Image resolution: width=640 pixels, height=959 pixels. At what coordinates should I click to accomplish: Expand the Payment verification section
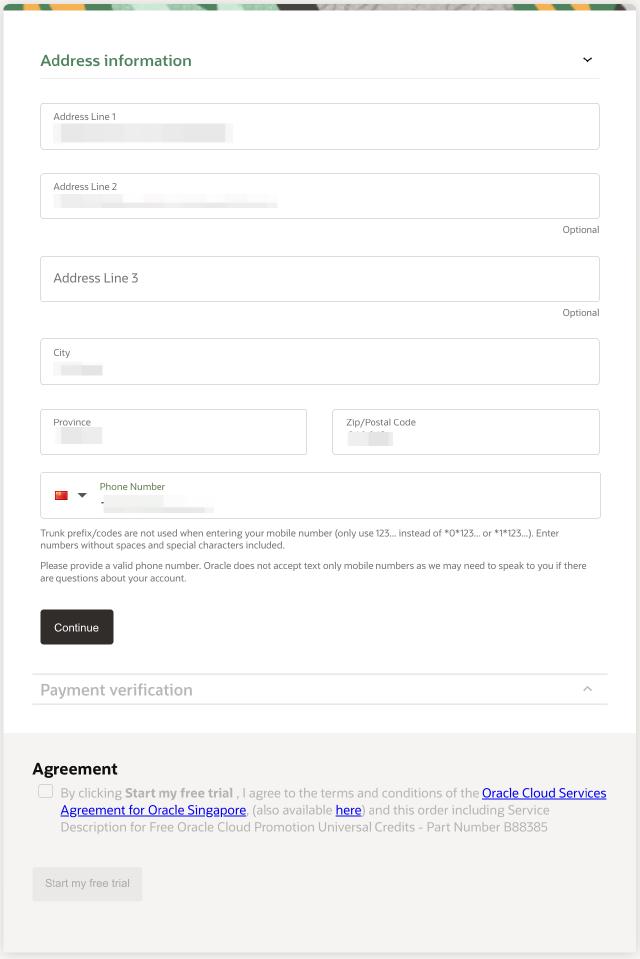[589, 689]
